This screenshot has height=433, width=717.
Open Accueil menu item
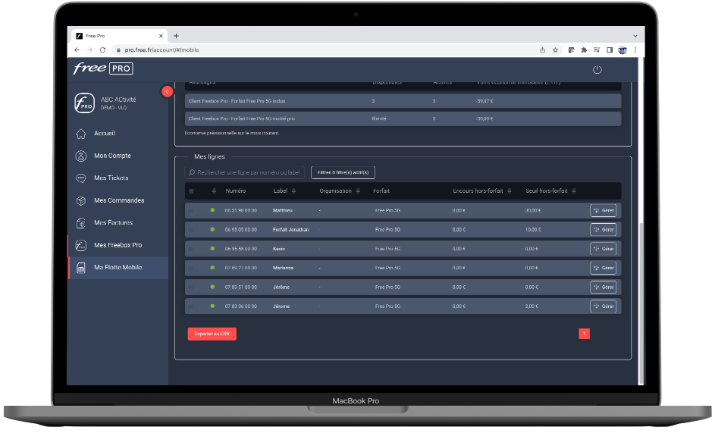118,134
